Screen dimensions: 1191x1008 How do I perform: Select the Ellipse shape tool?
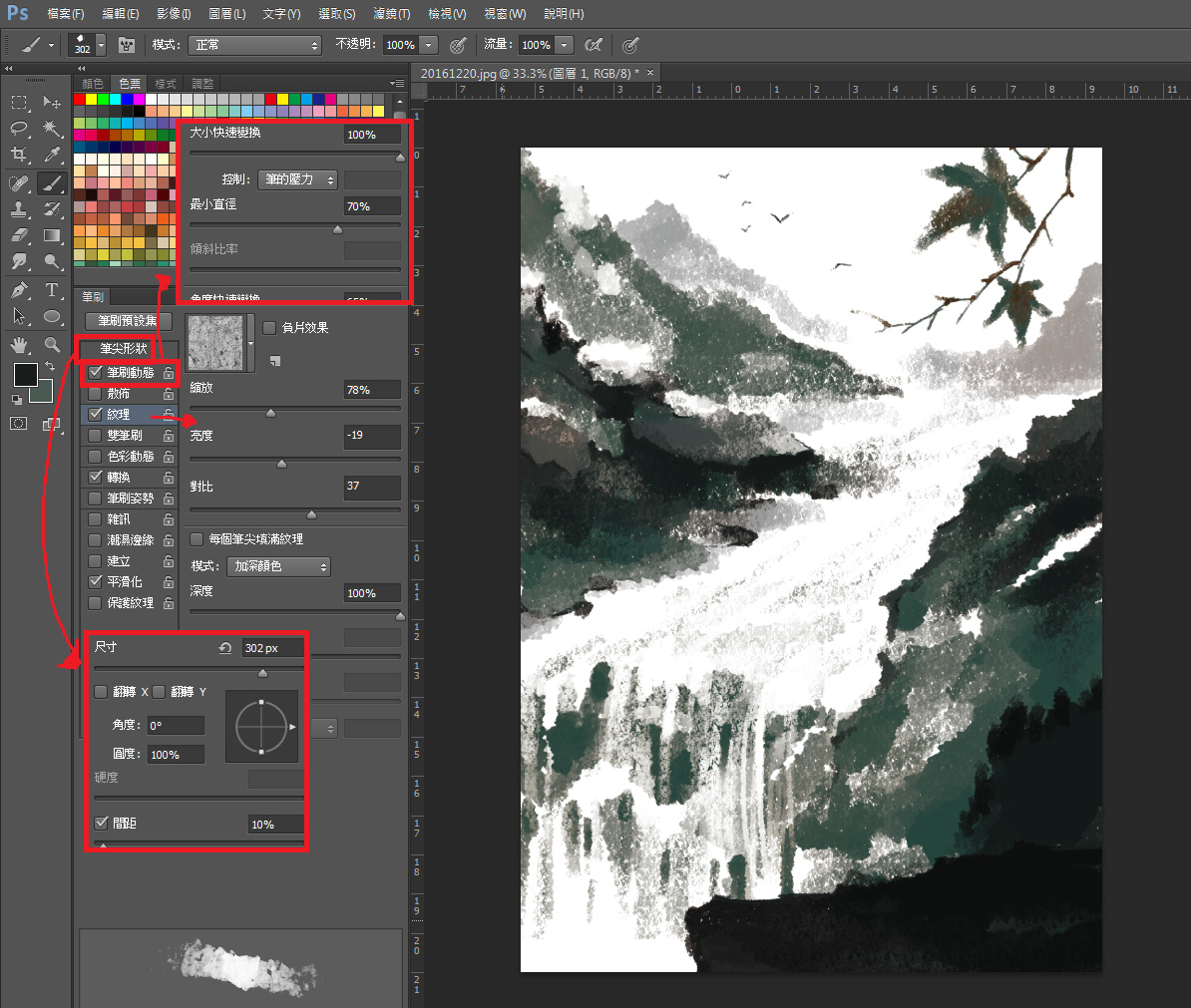click(52, 316)
